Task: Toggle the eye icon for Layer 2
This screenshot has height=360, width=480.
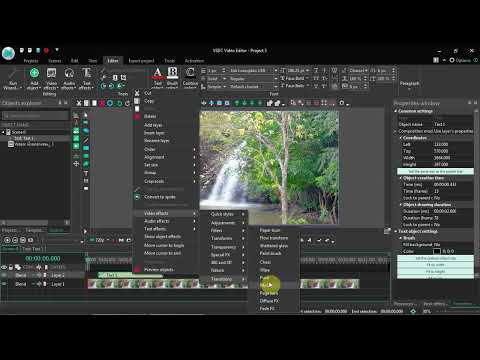Action: point(4,275)
